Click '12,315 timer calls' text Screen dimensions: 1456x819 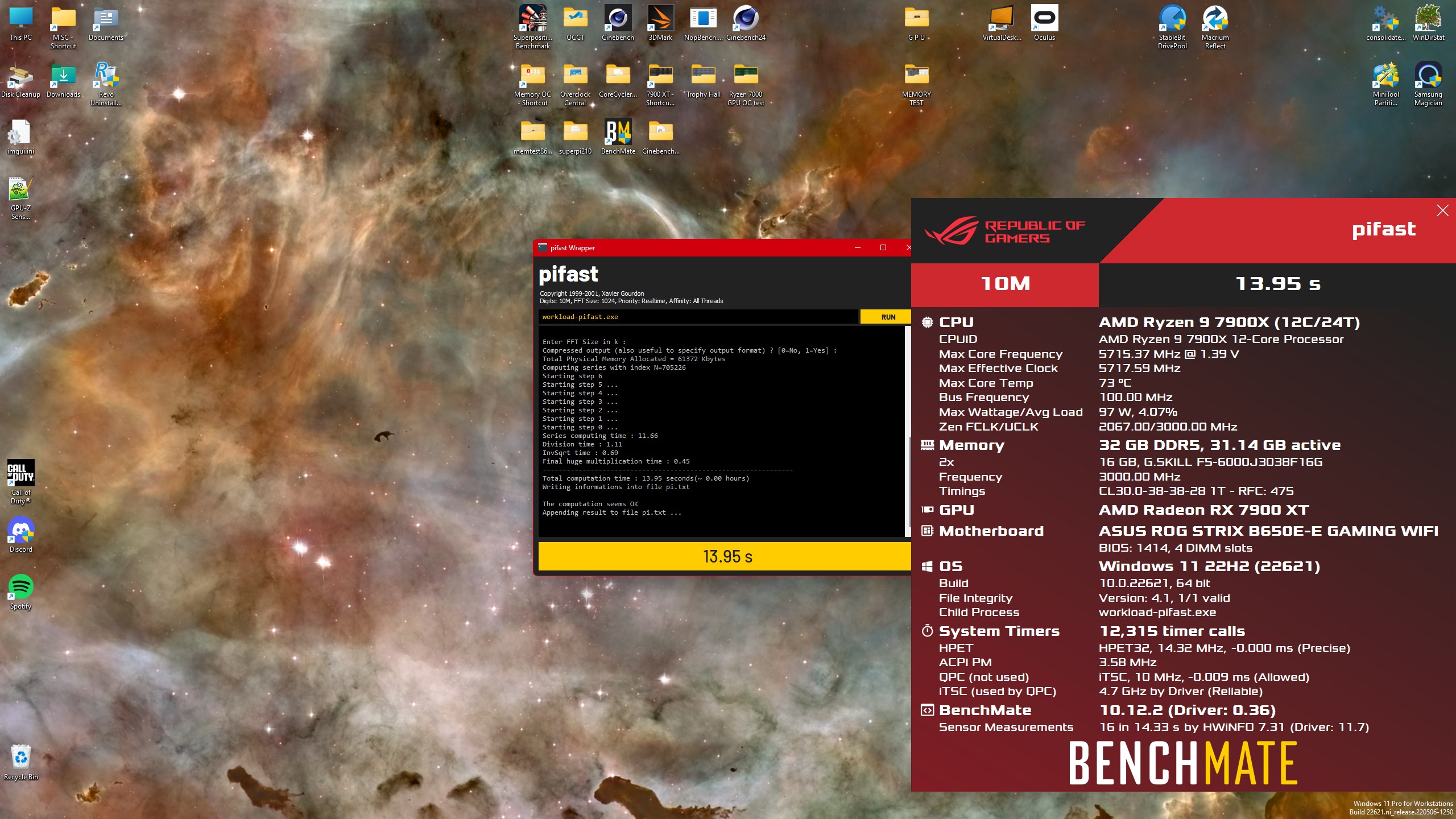click(x=1172, y=631)
